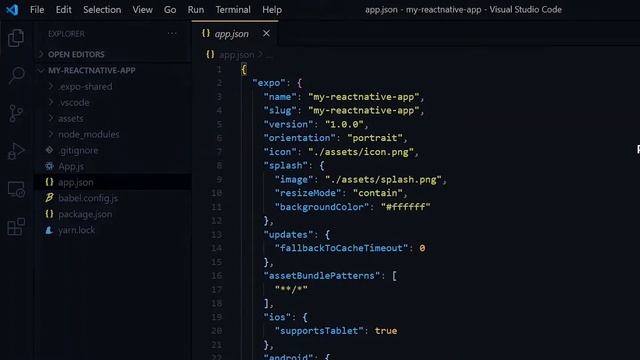
Task: Open the Run menu
Action: [x=196, y=9]
